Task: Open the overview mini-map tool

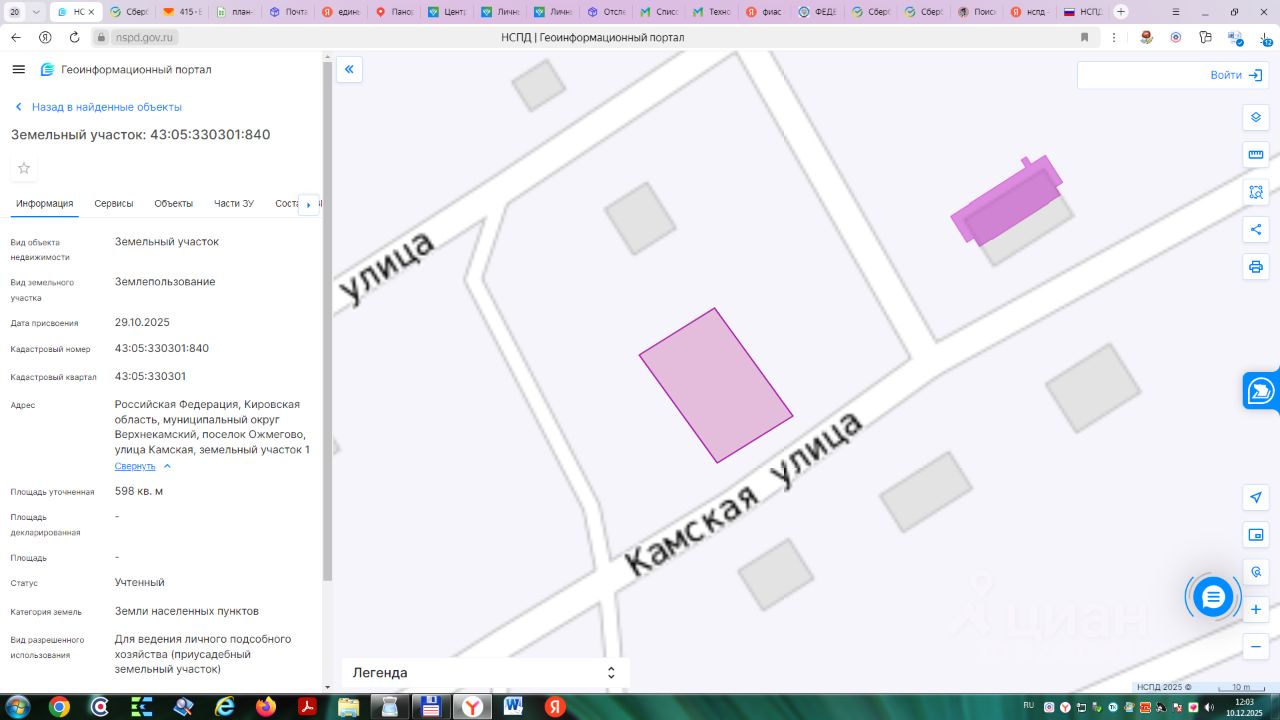Action: coord(1256,535)
